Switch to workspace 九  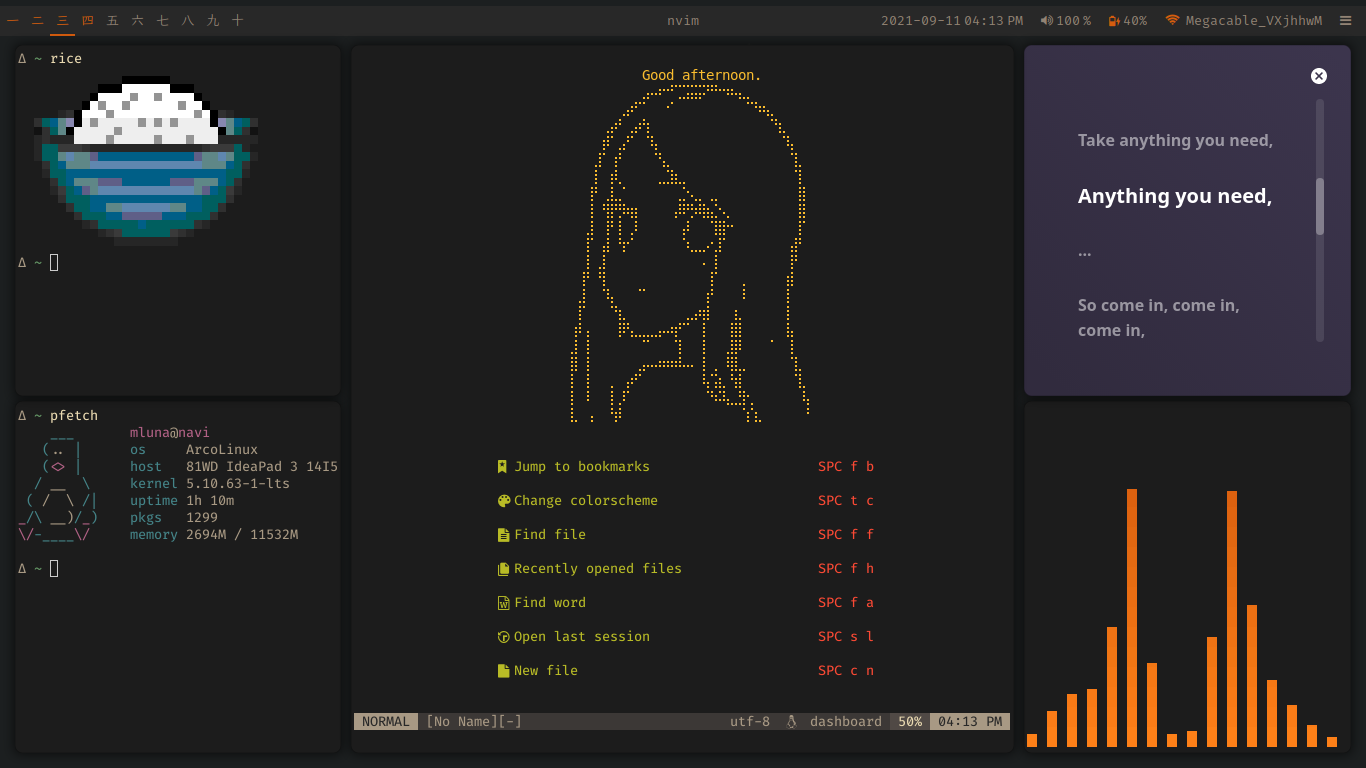point(212,20)
